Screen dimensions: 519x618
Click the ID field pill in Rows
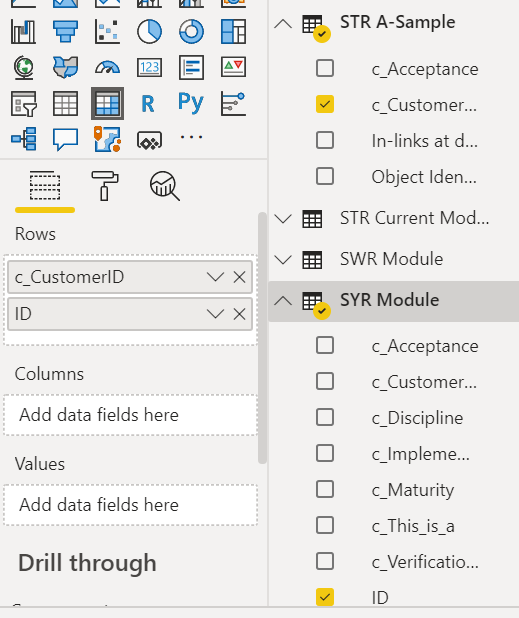[130, 314]
